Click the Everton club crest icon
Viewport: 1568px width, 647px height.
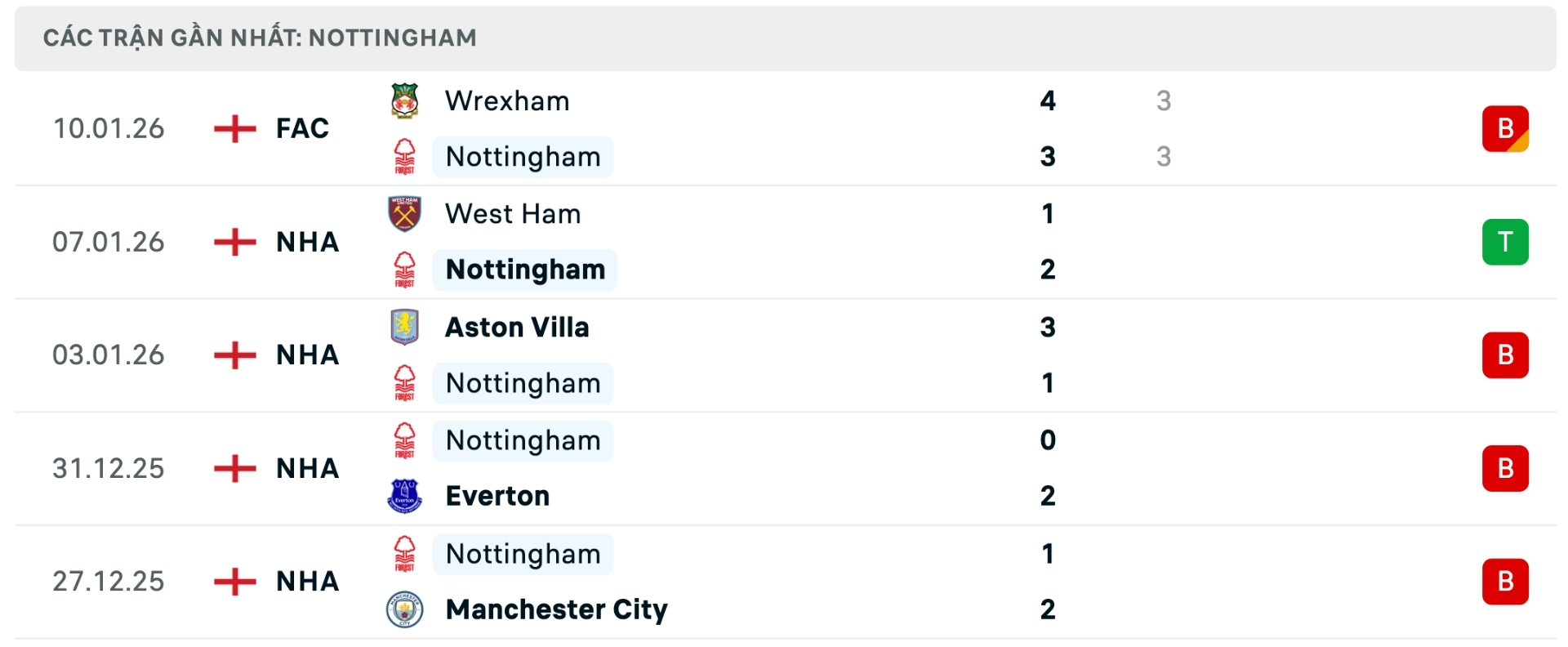404,496
